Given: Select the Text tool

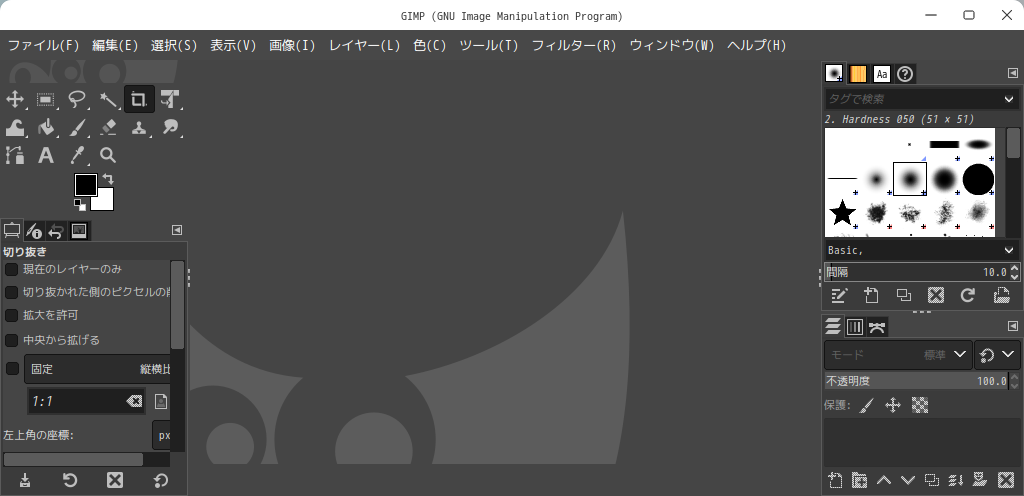Looking at the screenshot, I should pyautogui.click(x=46, y=155).
